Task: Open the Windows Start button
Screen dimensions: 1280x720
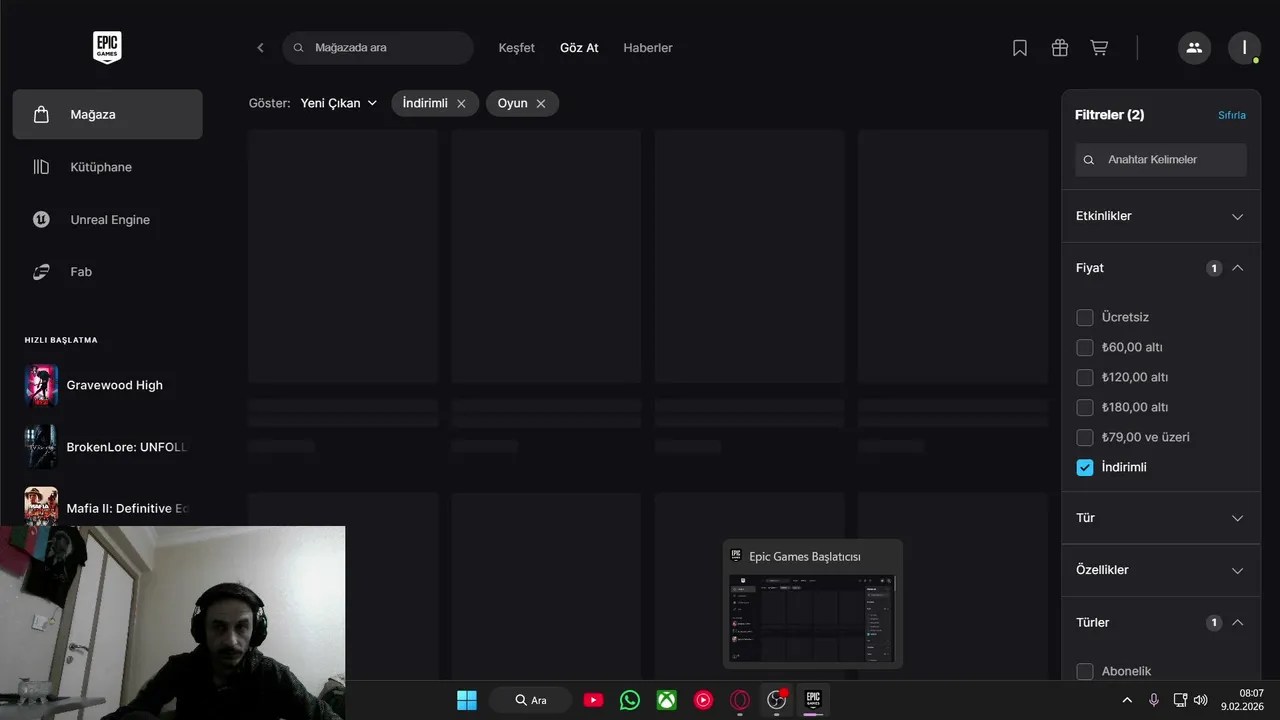Action: point(467,700)
